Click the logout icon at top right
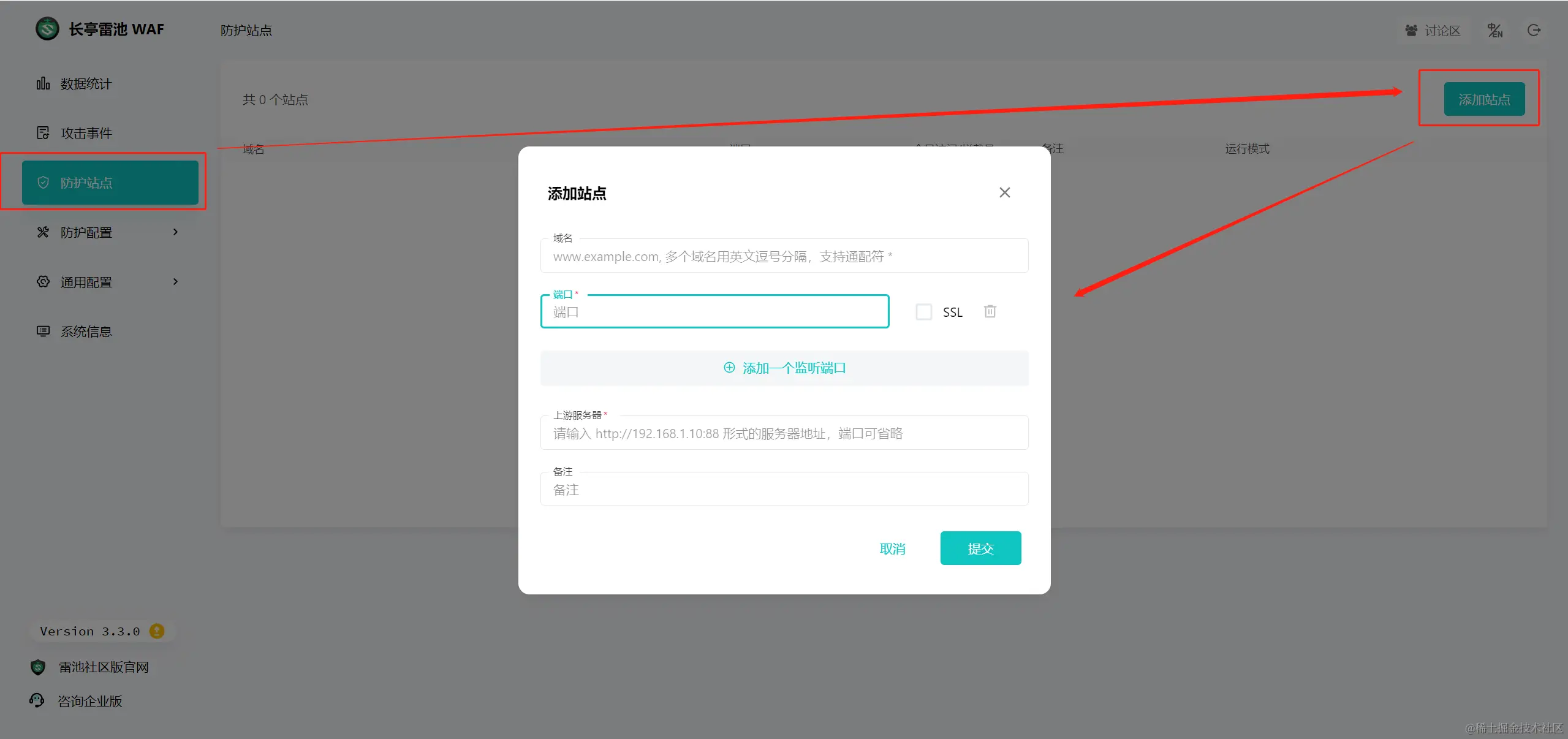 coord(1534,30)
